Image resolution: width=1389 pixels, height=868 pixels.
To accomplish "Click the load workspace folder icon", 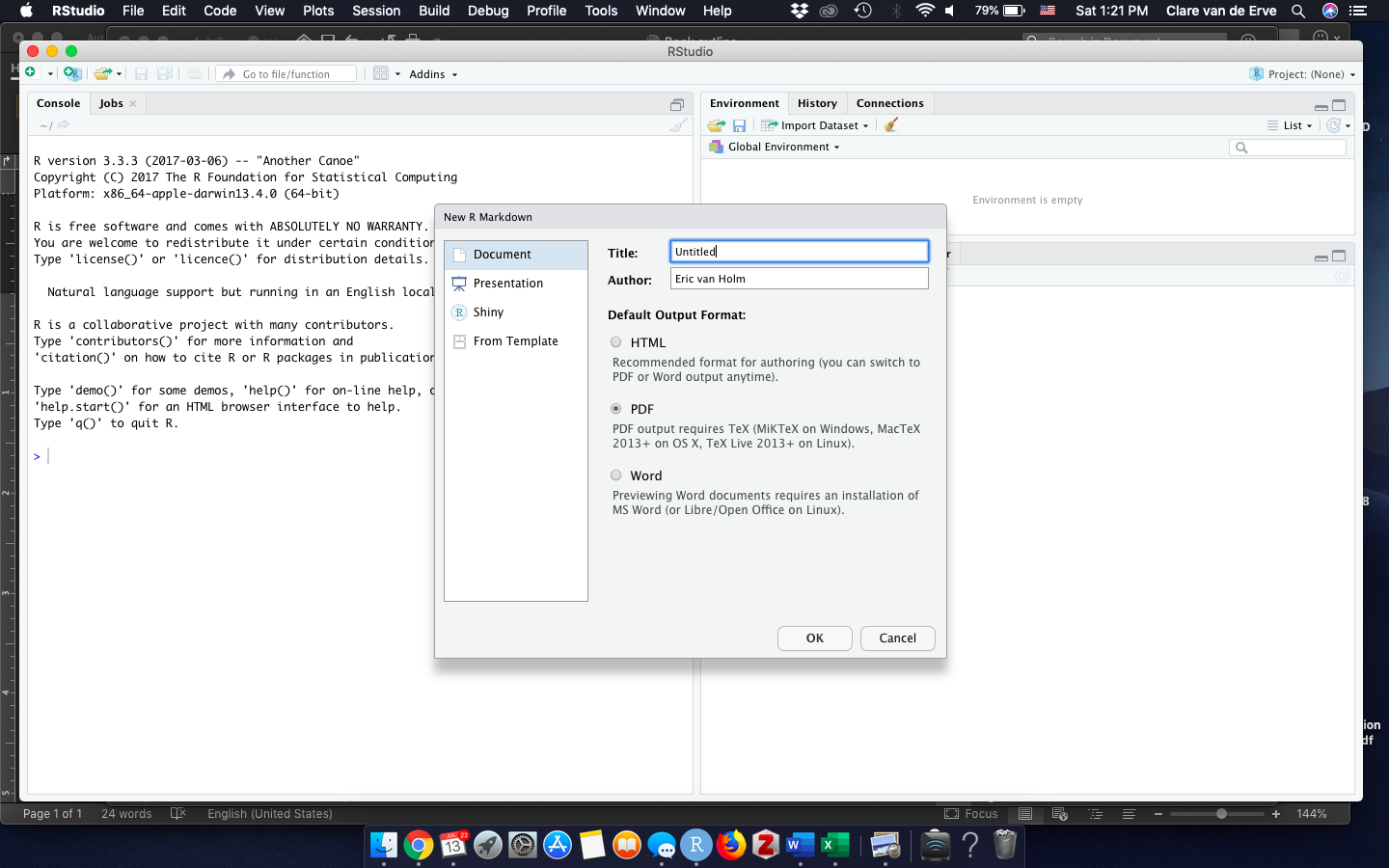I will click(x=716, y=125).
